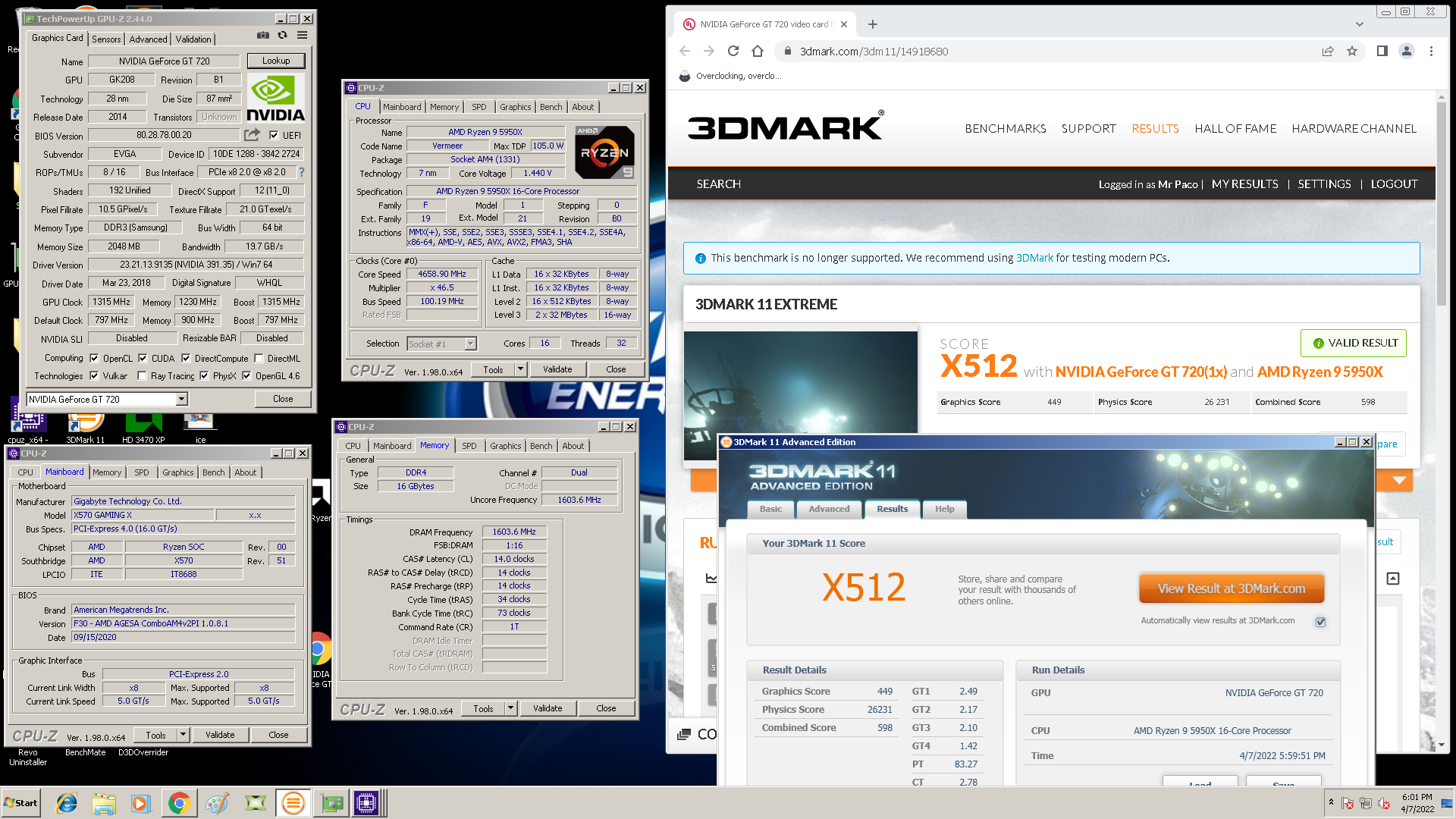Image resolution: width=1456 pixels, height=819 pixels.
Task: Click the BIOS export share icon in GPU-Z
Action: (x=252, y=135)
